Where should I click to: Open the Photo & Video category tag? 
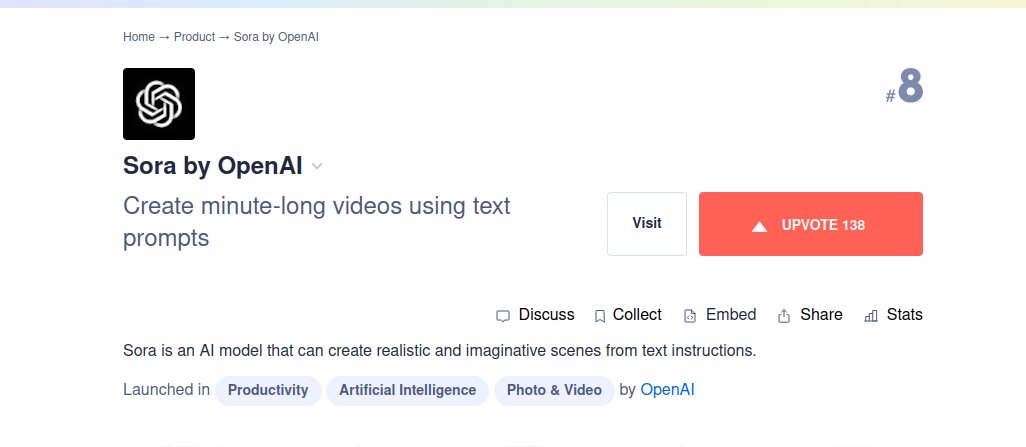(x=554, y=390)
